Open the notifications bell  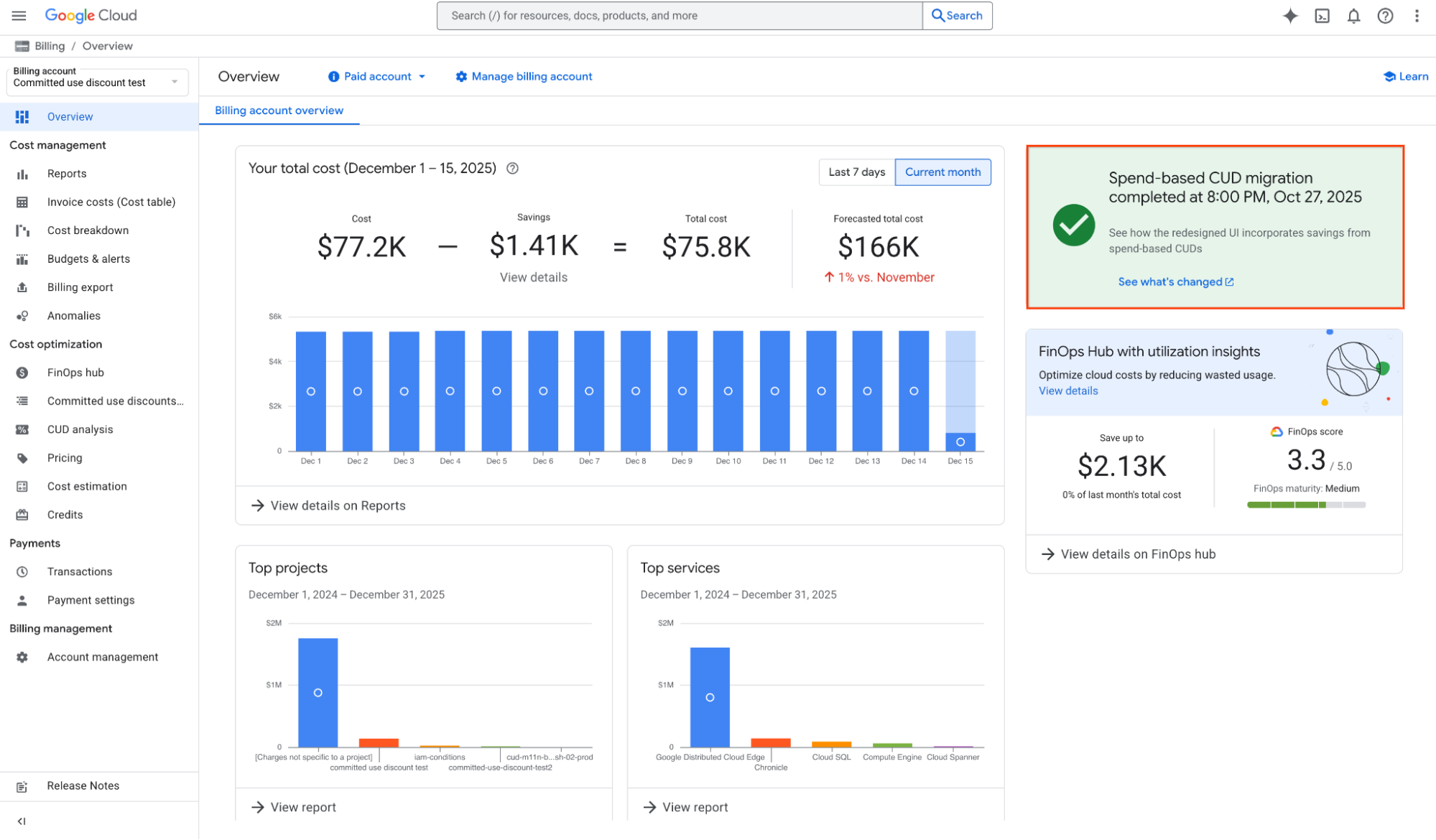[x=1353, y=15]
